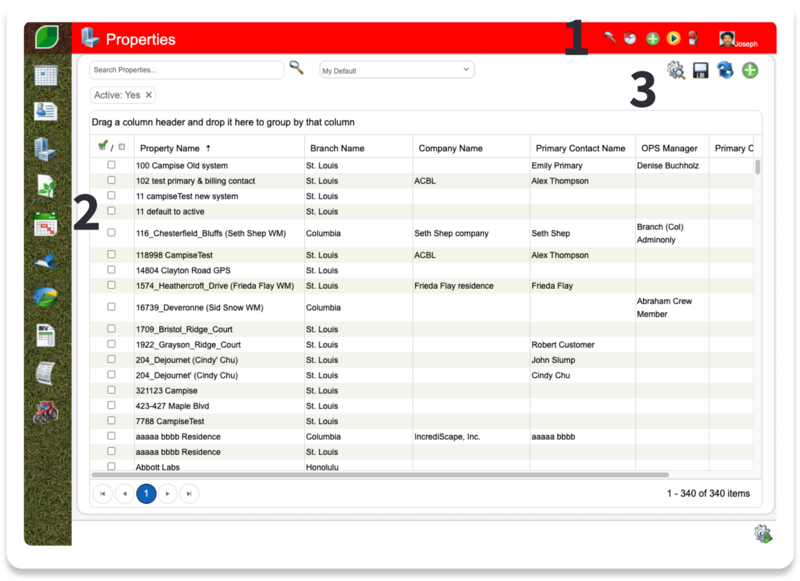Click the gear with magnifier filter icon
The image size is (800, 581).
click(x=676, y=70)
